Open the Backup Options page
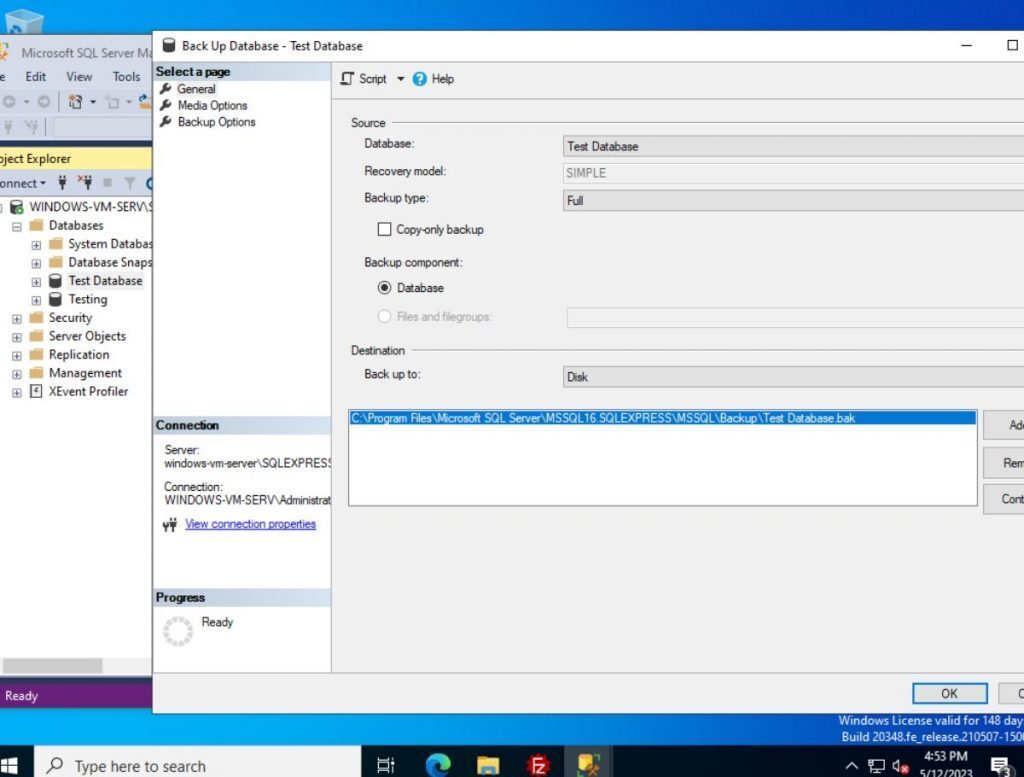 [214, 121]
